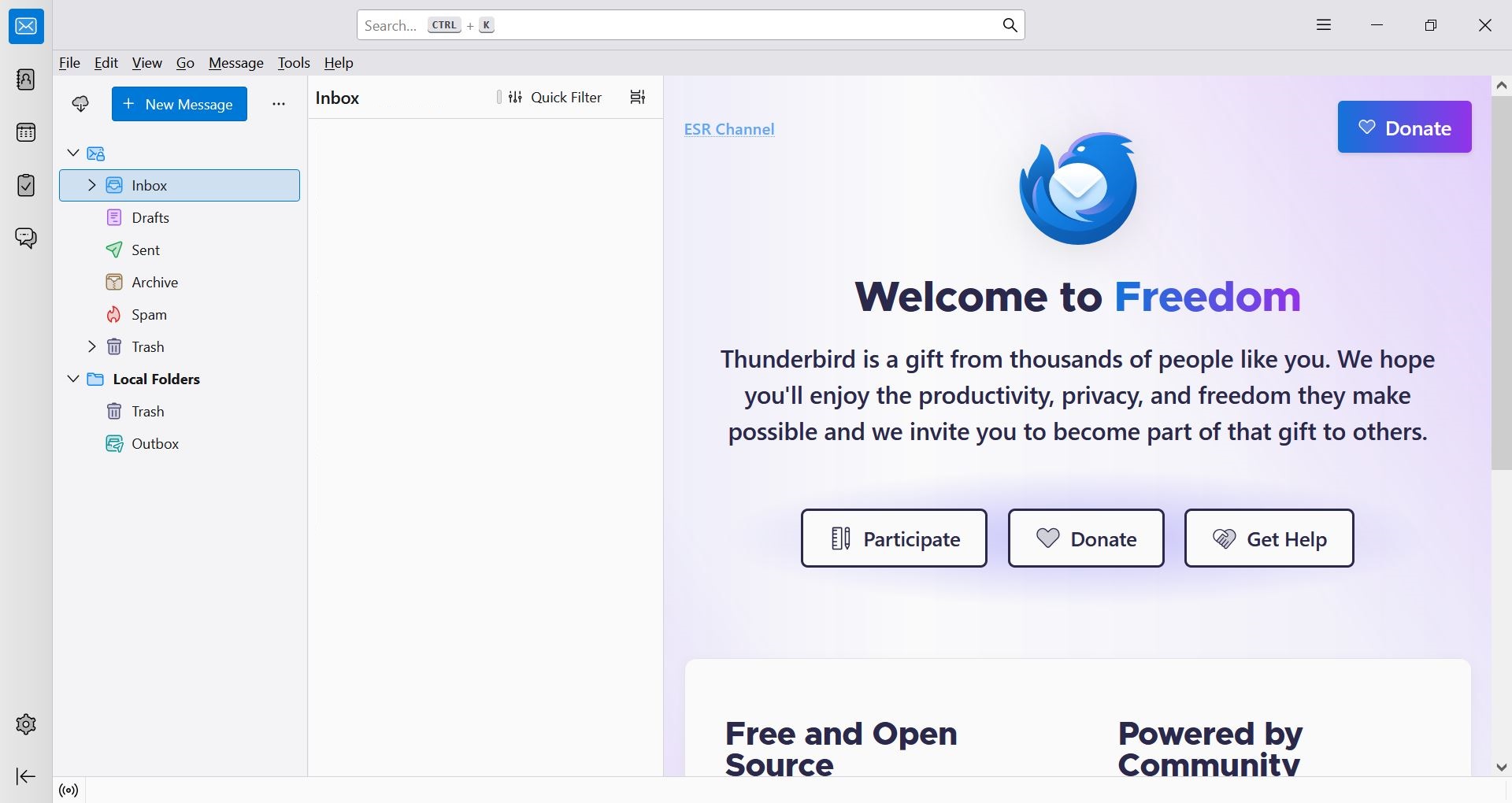The height and width of the screenshot is (803, 1512).
Task: Click the search magnifier icon
Action: [x=1010, y=25]
